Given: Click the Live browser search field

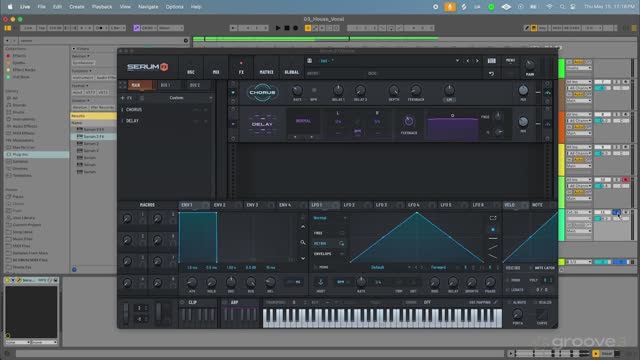Looking at the screenshot, I should click(102, 40).
